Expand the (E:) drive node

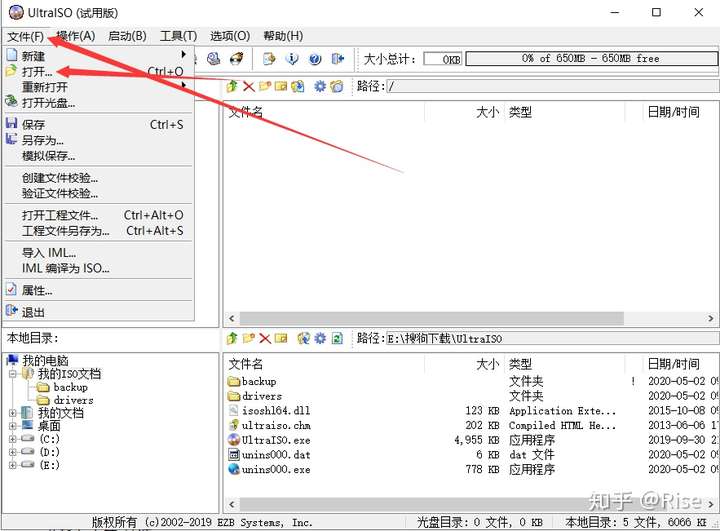coord(12,465)
